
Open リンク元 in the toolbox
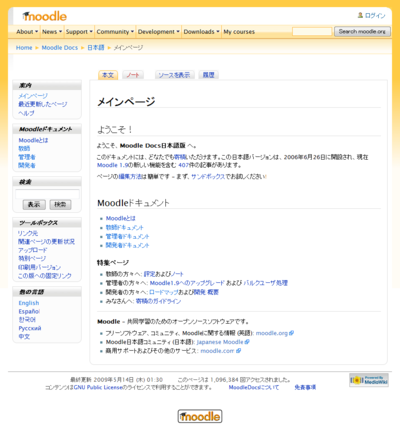coord(28,233)
